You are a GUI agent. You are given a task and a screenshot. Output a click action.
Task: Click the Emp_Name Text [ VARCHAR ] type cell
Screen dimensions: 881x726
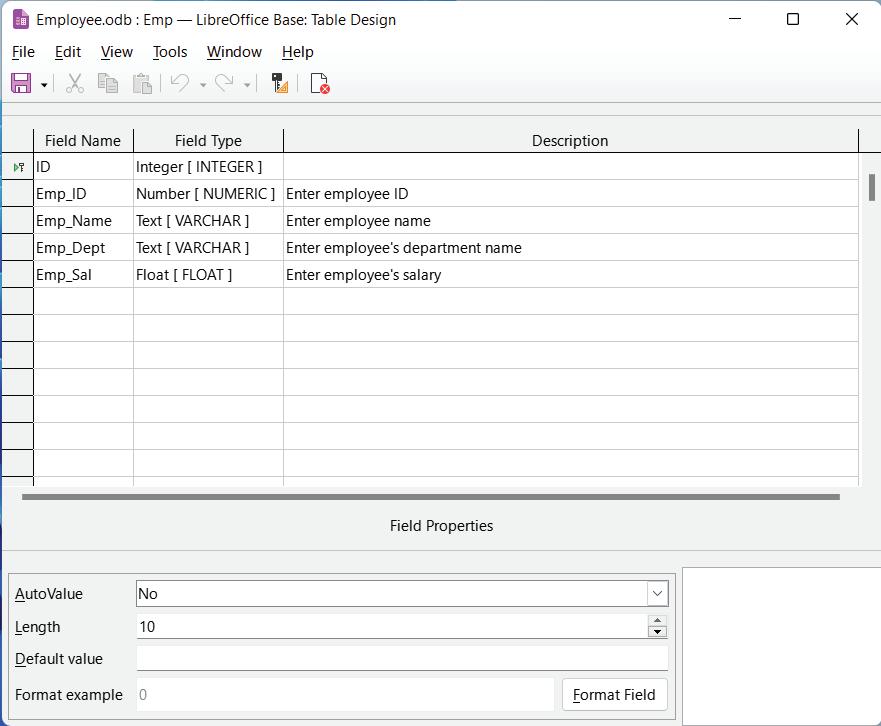[208, 221]
